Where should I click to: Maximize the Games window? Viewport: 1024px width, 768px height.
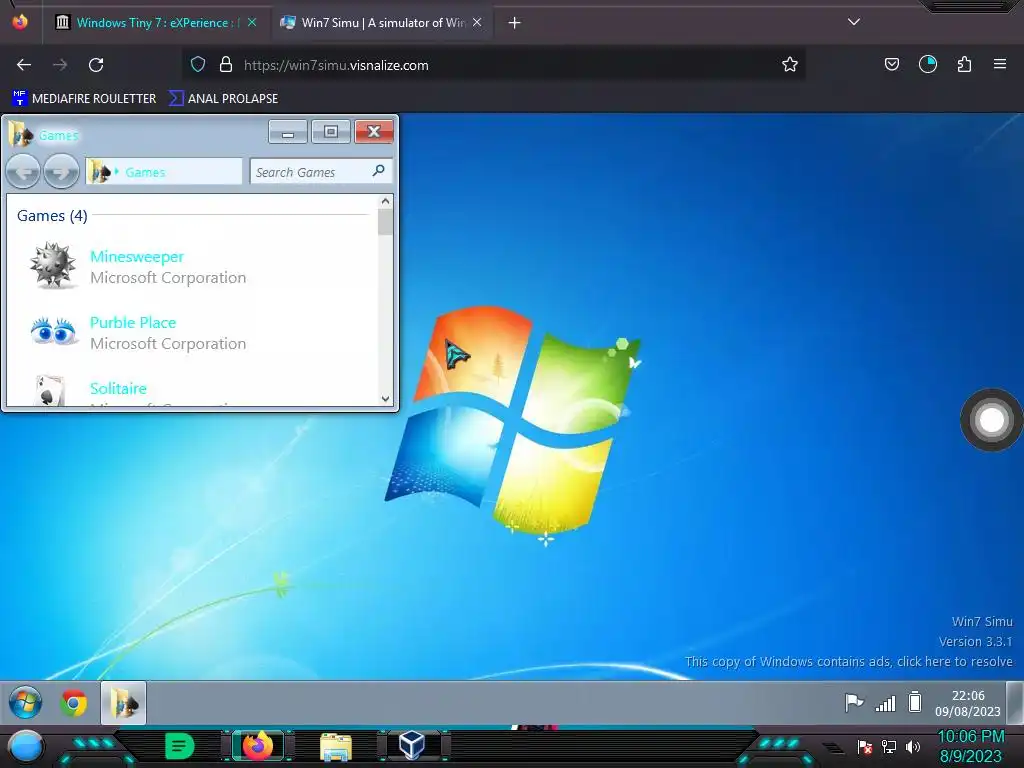(330, 132)
